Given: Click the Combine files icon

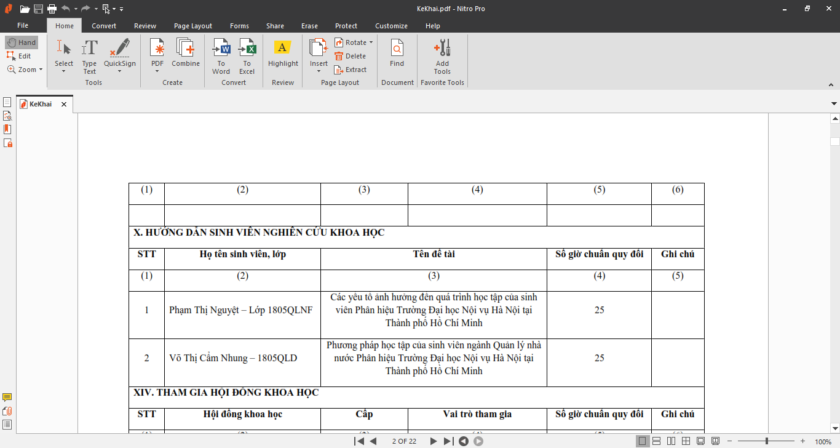Looking at the screenshot, I should point(186,52).
